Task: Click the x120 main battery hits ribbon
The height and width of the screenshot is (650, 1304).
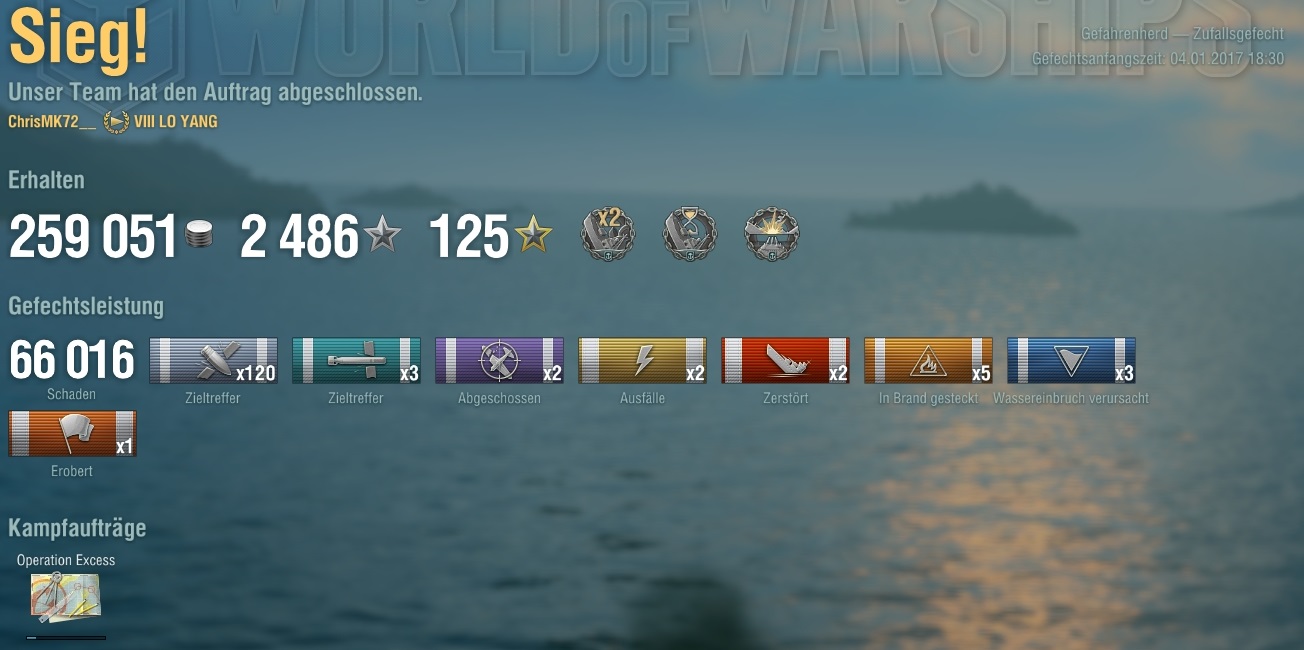Action: click(213, 361)
